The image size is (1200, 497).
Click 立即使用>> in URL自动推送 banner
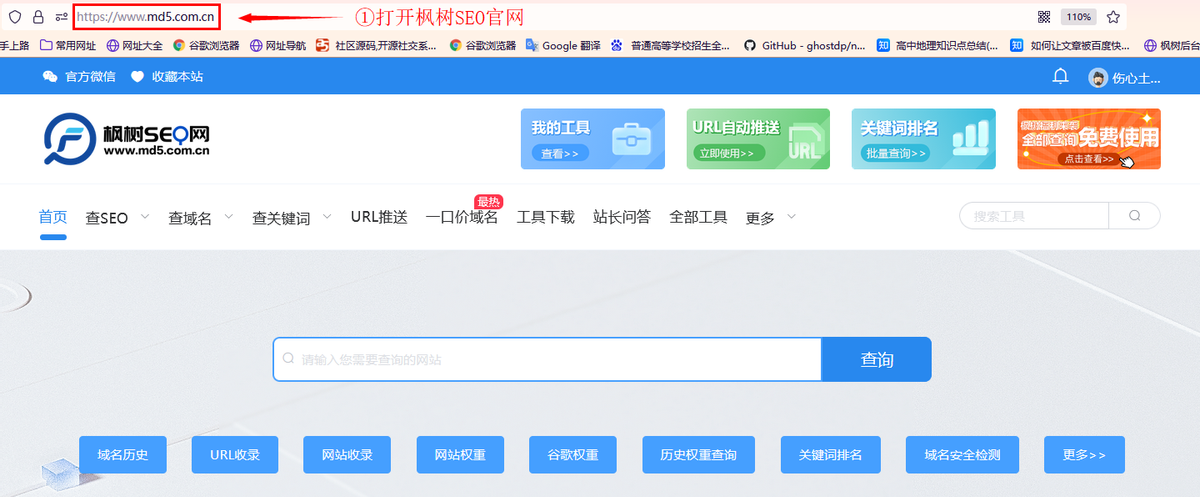tap(731, 153)
